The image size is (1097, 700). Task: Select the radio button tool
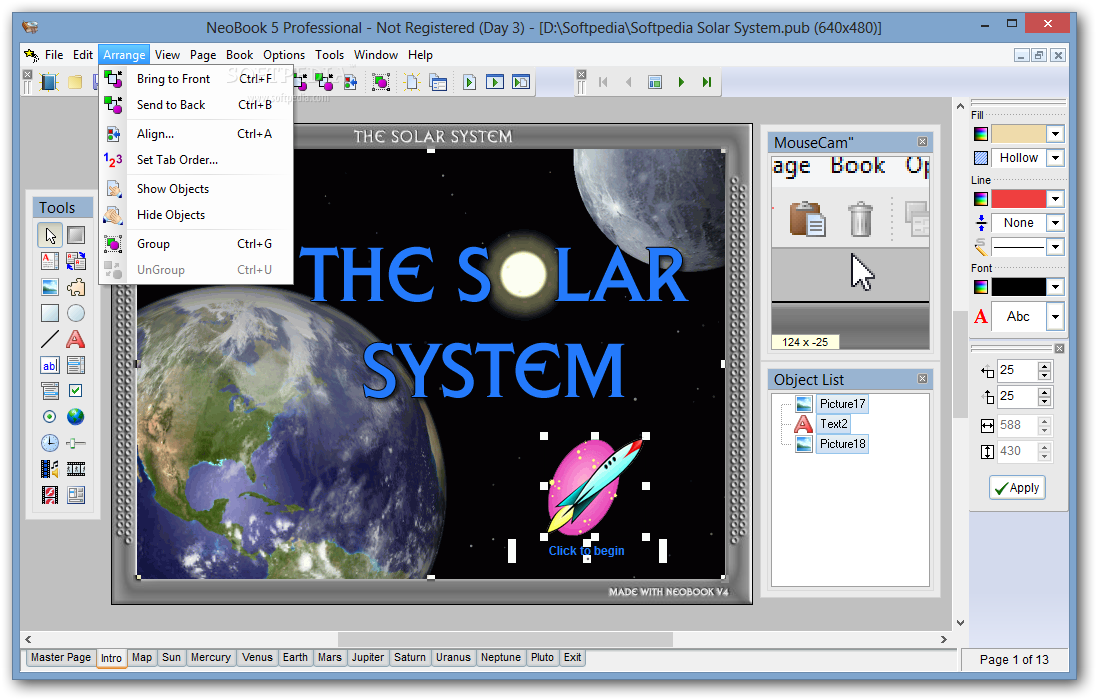(x=50, y=417)
